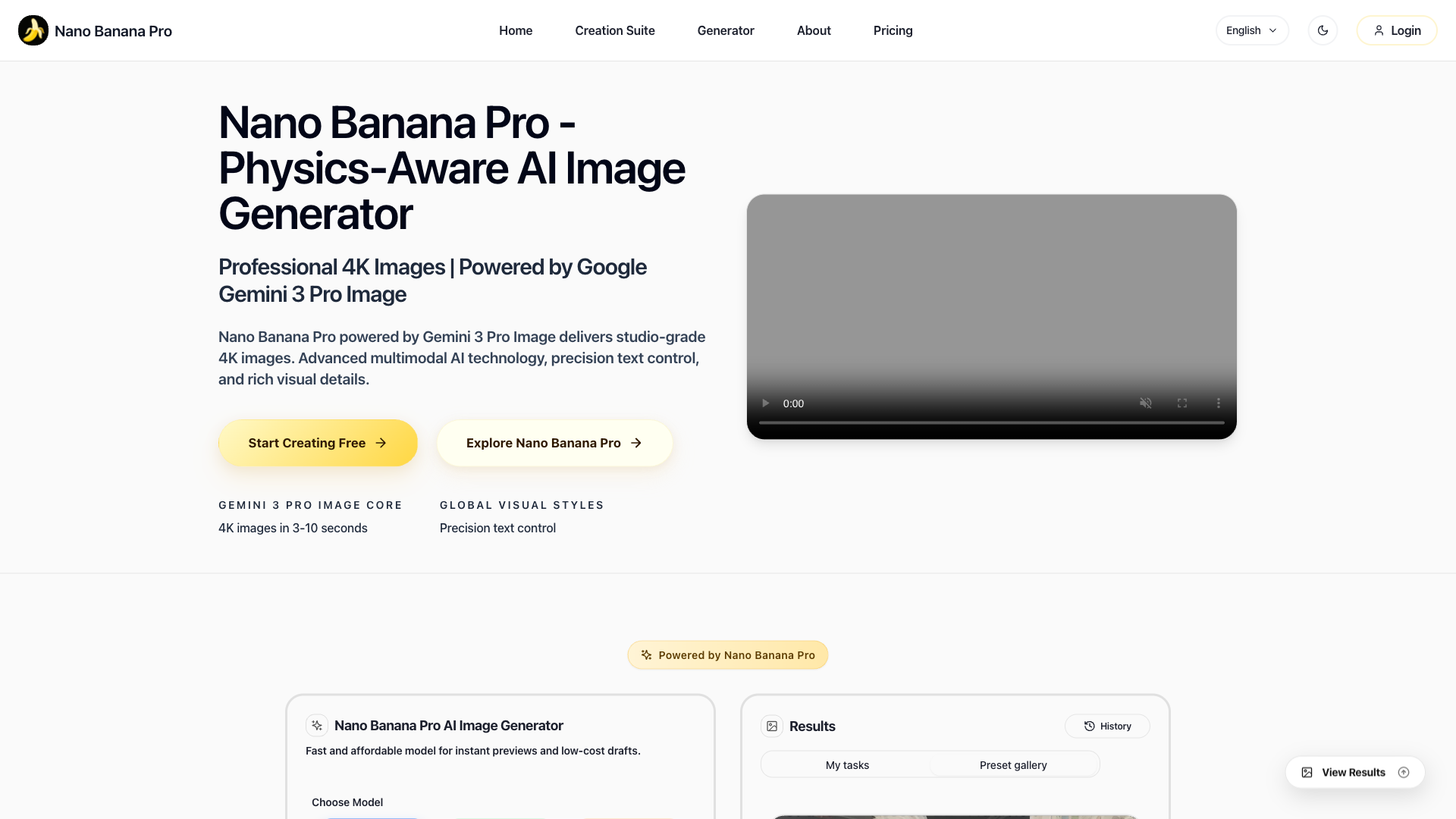This screenshot has width=1456, height=819.
Task: Click the video time 0:00 label
Action: [793, 403]
